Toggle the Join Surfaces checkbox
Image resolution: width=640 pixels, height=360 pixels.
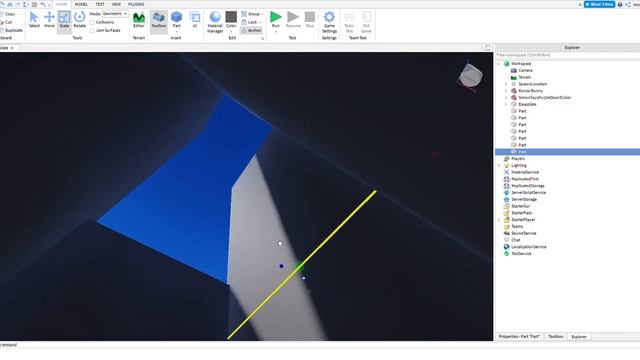pos(92,31)
